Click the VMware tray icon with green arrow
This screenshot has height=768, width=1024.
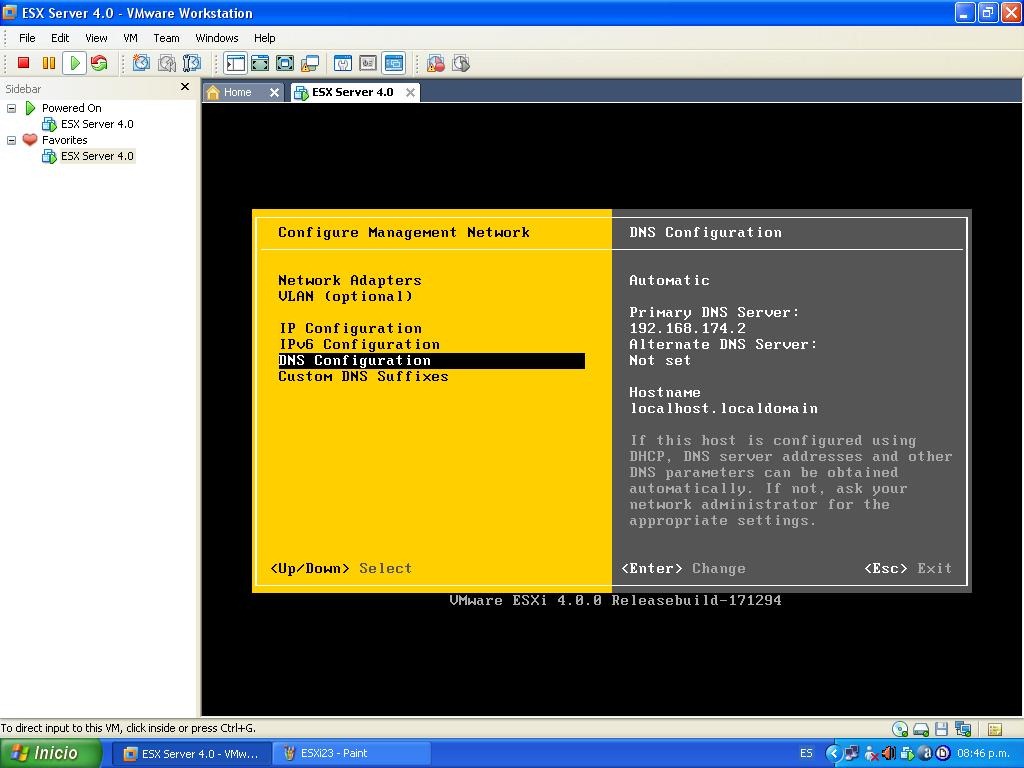pos(907,754)
